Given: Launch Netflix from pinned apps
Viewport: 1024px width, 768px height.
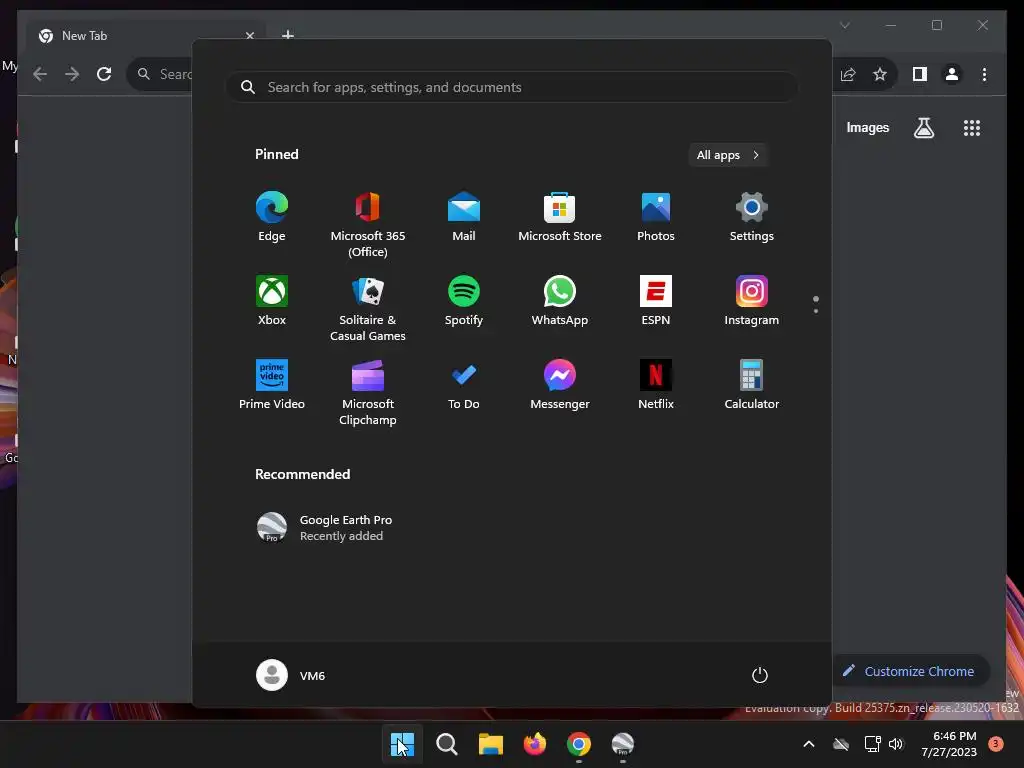Looking at the screenshot, I should [x=656, y=385].
